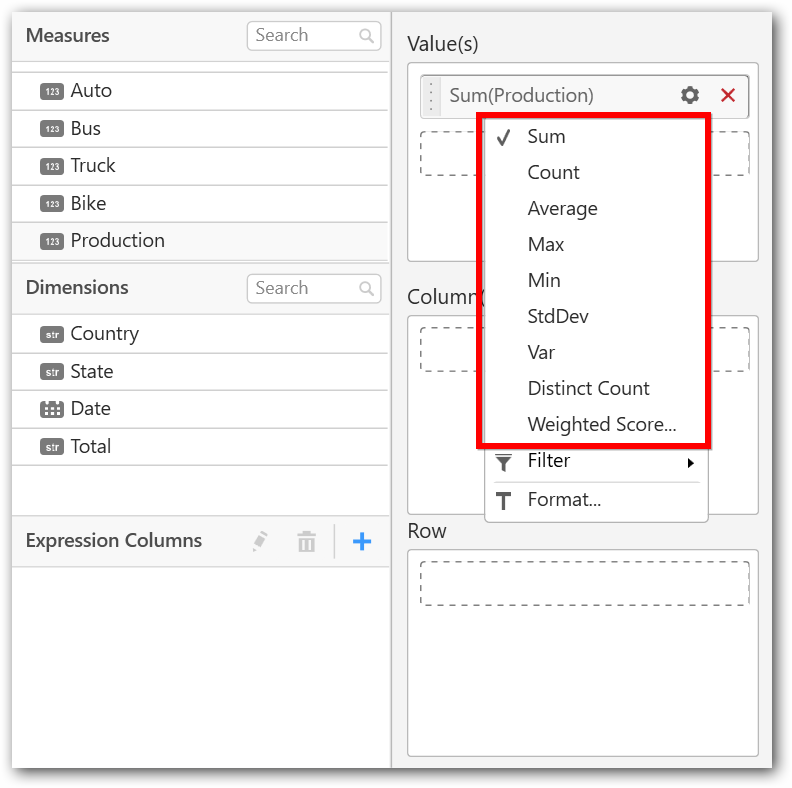Click the gear icon on Sum(Production)

tap(690, 95)
